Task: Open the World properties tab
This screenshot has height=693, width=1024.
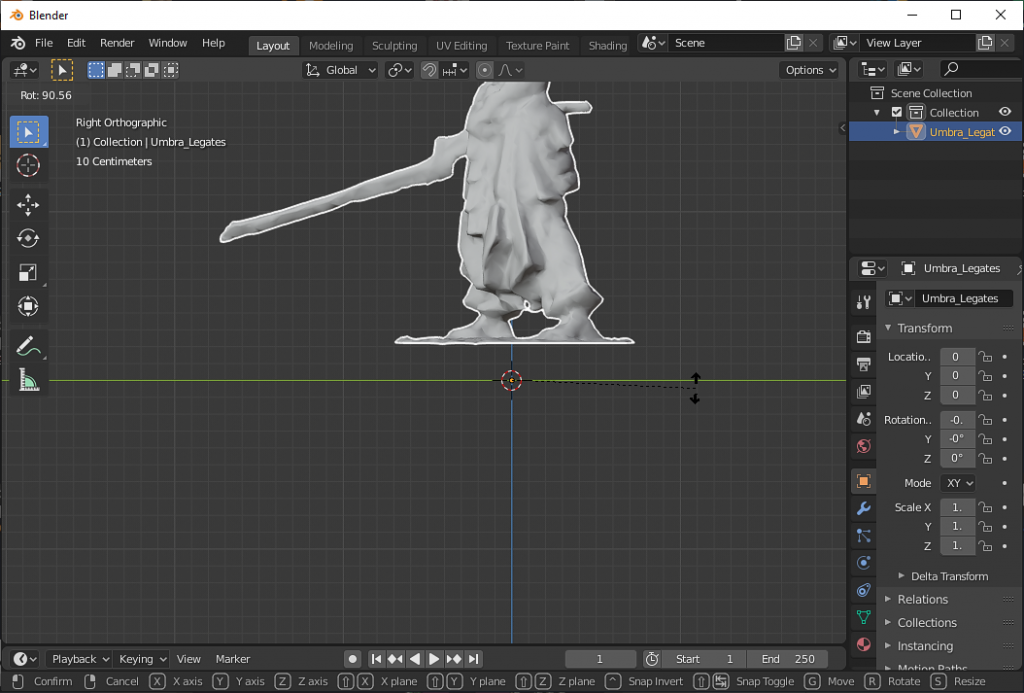Action: 863,447
